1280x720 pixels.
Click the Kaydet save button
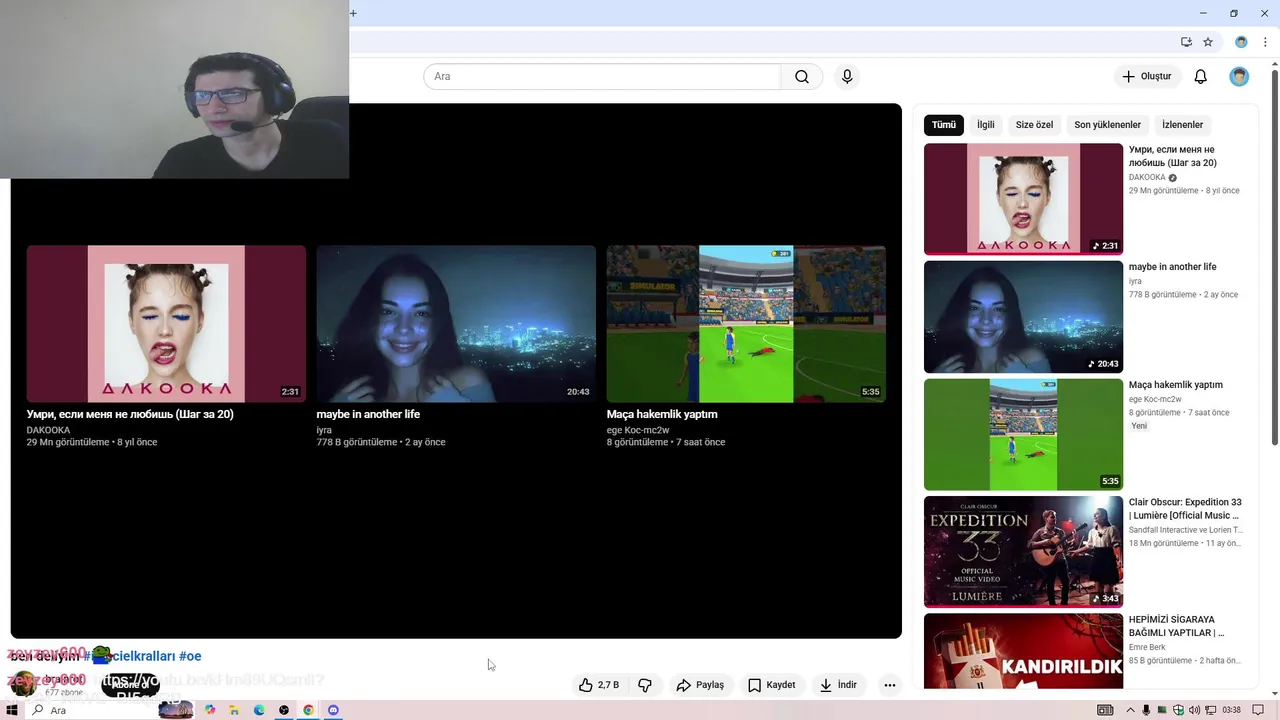click(x=772, y=685)
